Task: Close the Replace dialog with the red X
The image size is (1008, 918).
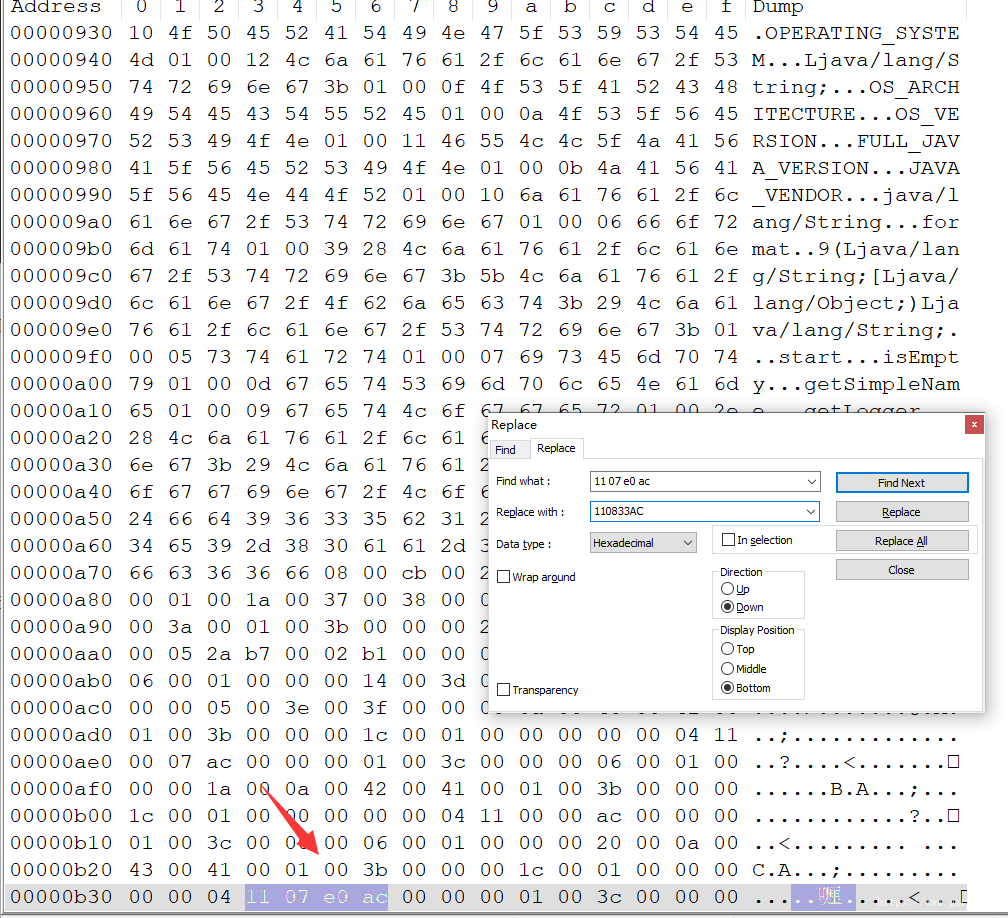Action: pyautogui.click(x=974, y=424)
